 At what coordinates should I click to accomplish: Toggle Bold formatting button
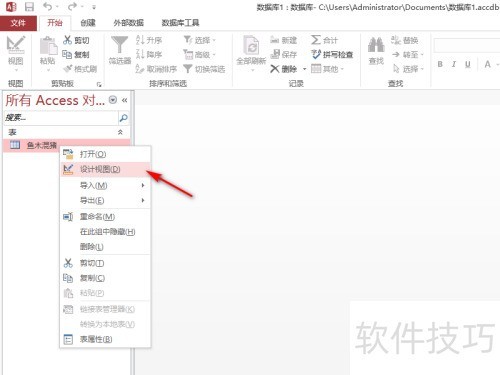click(440, 64)
